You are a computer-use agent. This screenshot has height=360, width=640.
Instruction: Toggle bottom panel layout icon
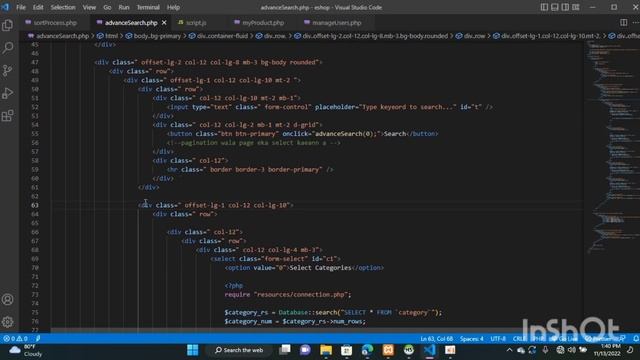click(555, 7)
